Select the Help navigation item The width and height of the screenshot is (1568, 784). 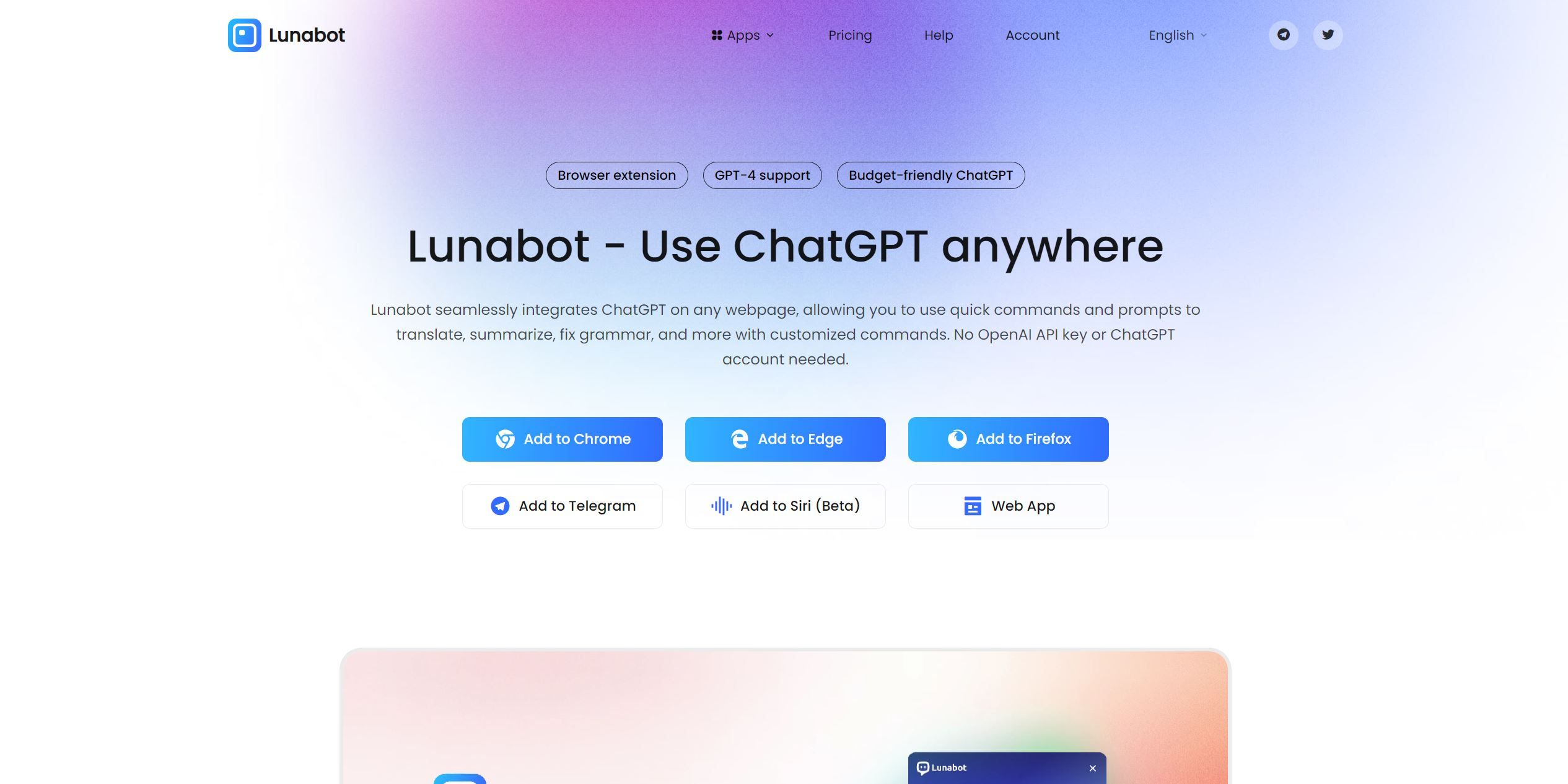tap(939, 34)
